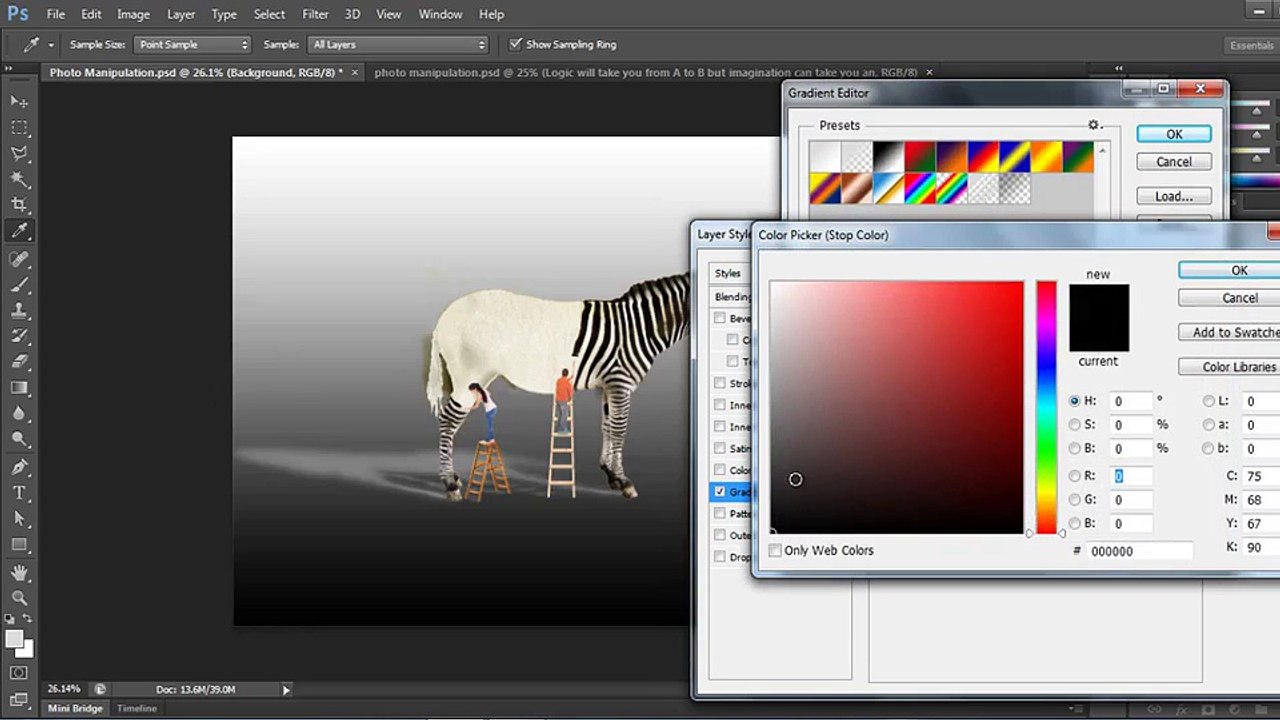This screenshot has width=1280, height=720.
Task: Choose the black-to-white gradient preset
Action: click(x=888, y=157)
